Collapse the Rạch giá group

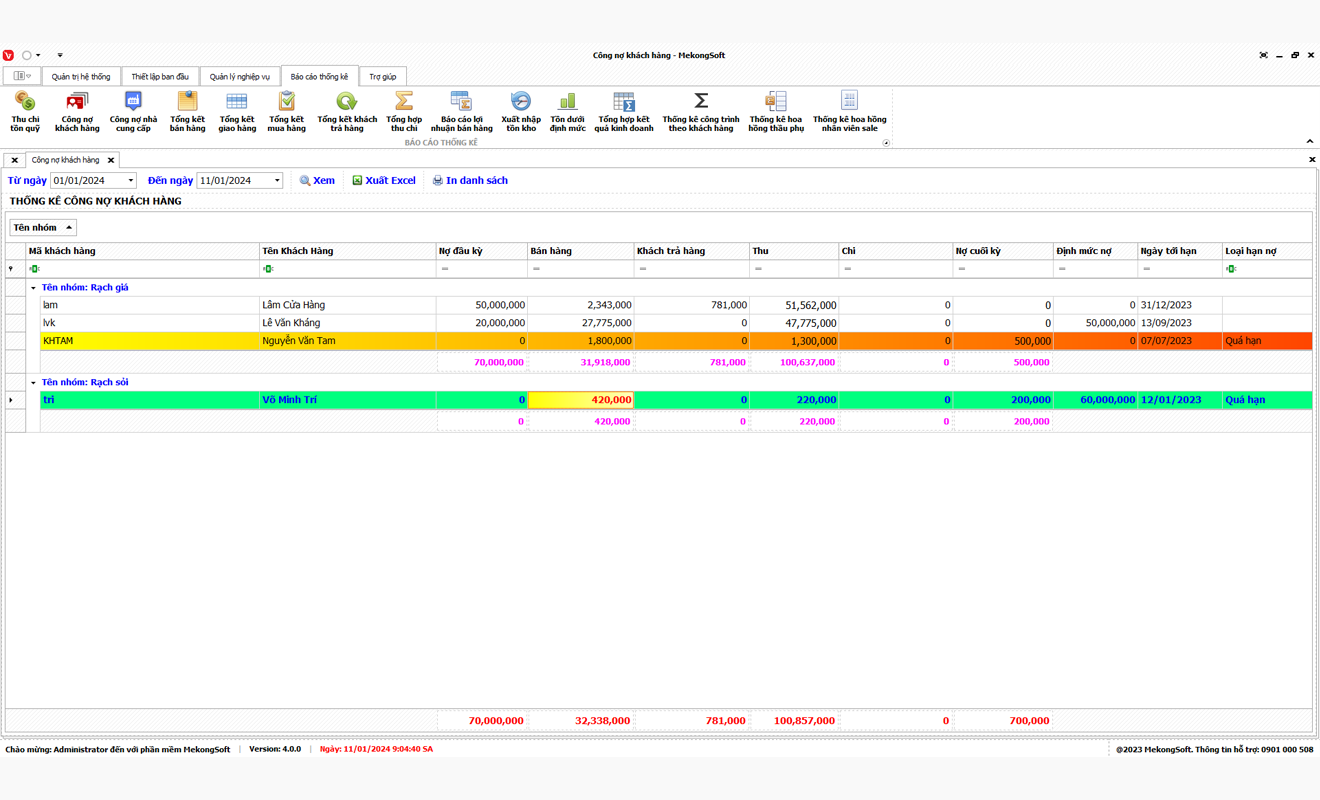(33, 288)
